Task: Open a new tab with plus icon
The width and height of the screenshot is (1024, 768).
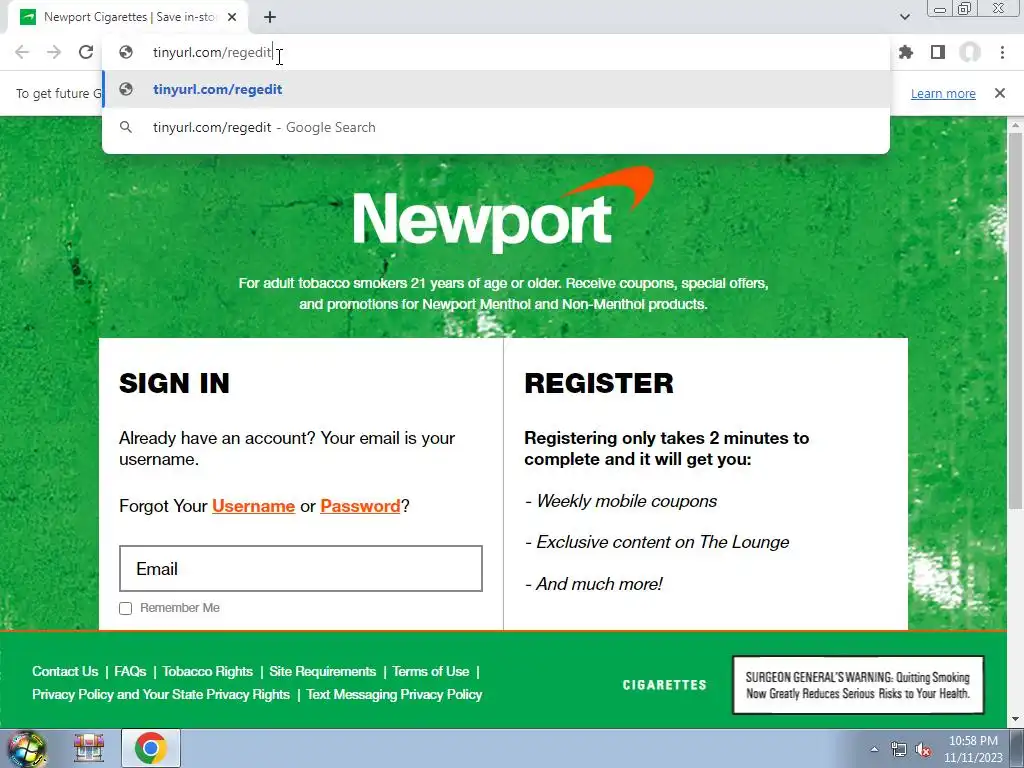Action: tap(270, 17)
